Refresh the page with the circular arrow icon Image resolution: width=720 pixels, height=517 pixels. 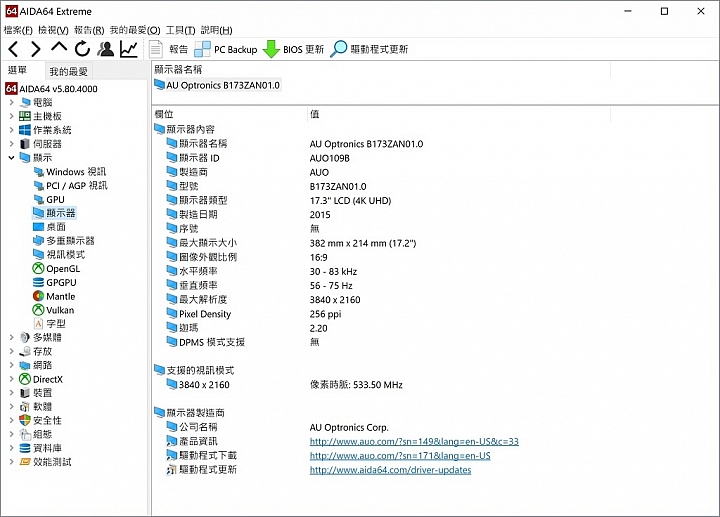[x=82, y=49]
